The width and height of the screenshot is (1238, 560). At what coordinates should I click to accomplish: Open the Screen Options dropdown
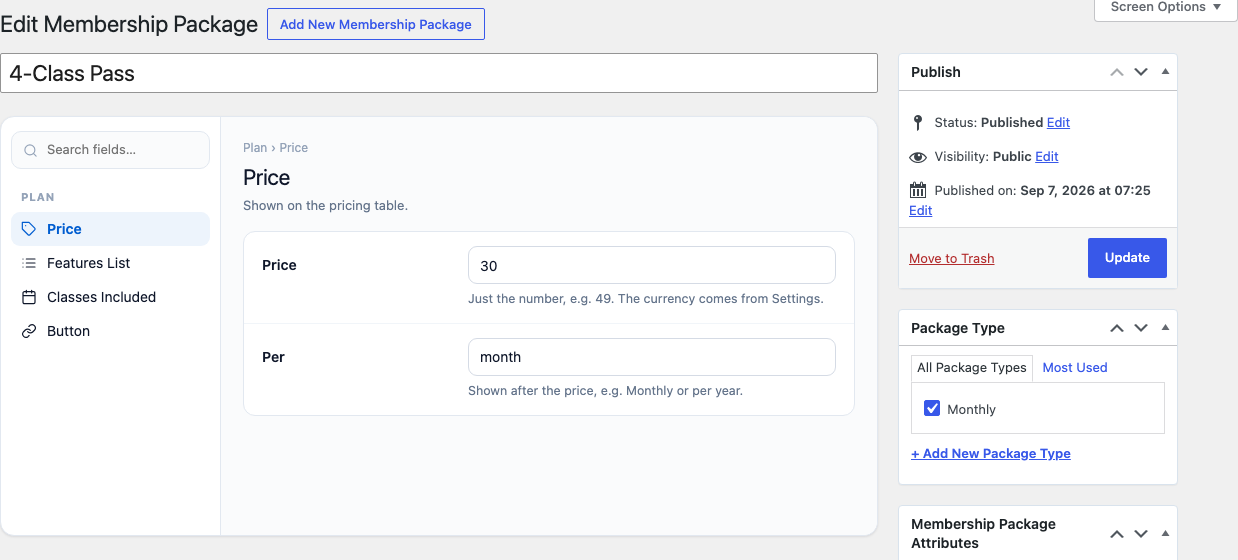(1166, 8)
